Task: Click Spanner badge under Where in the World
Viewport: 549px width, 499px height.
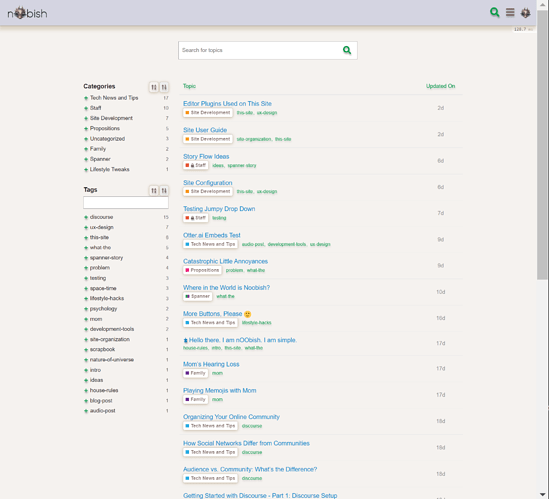Action: pos(197,296)
